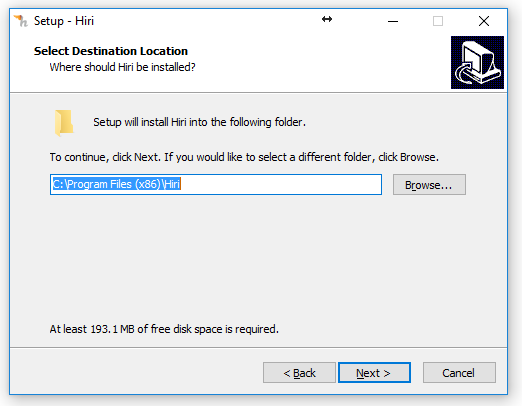The width and height of the screenshot is (522, 406).
Task: Continue installation with the Next button
Action: pos(374,373)
